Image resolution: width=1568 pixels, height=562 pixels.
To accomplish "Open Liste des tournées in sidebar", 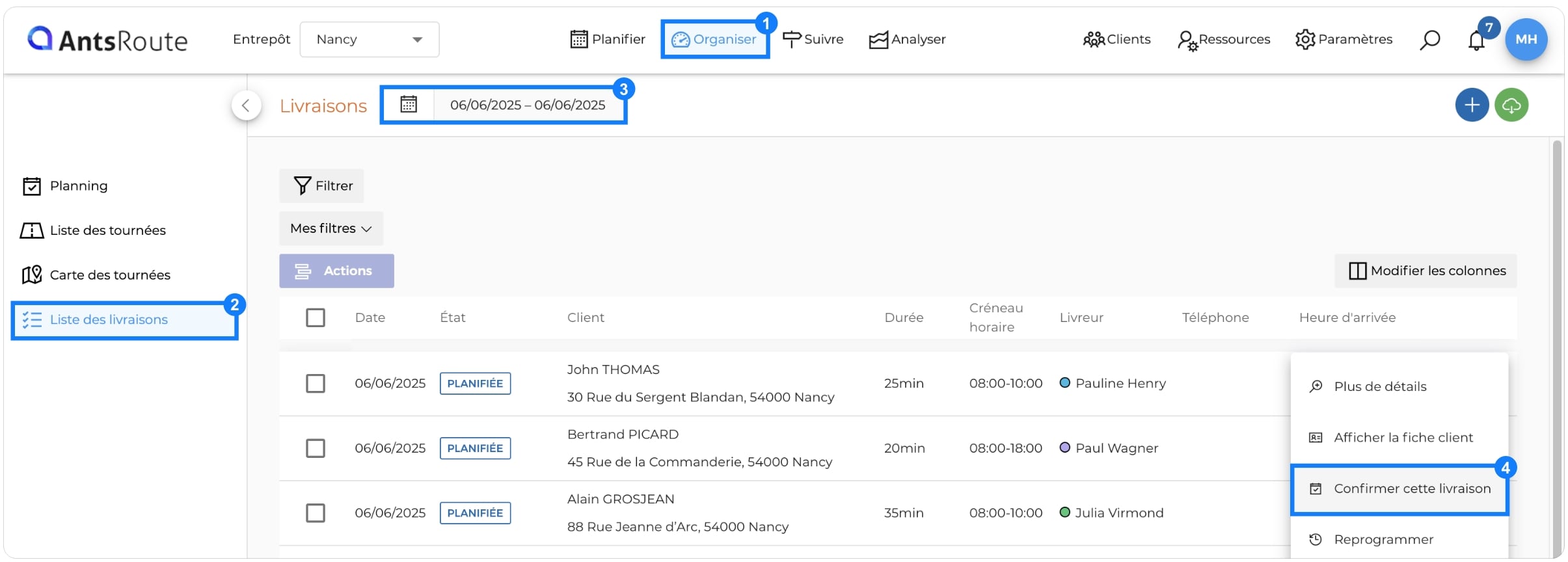I will tap(93, 230).
